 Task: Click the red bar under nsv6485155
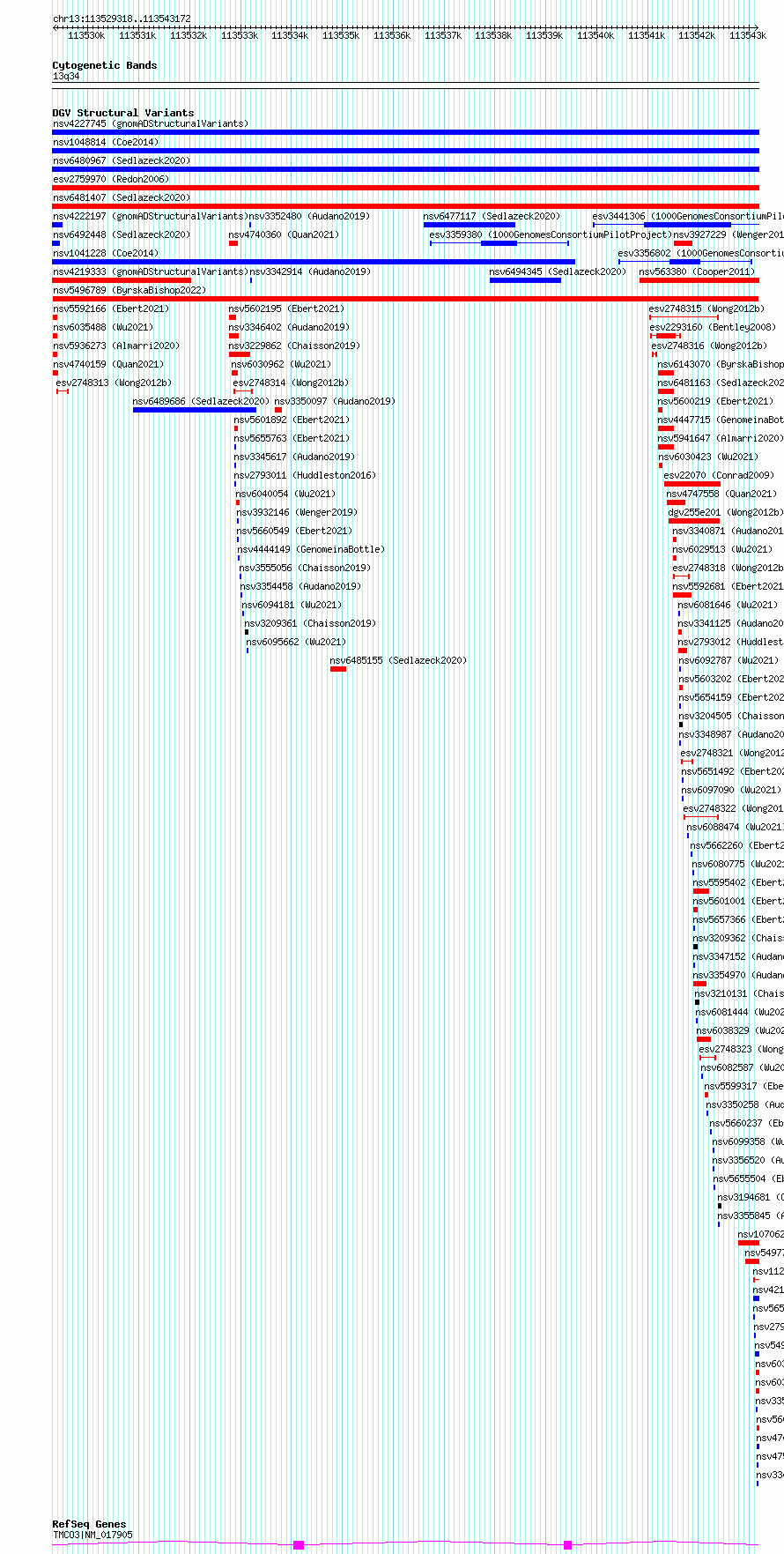pyautogui.click(x=338, y=669)
